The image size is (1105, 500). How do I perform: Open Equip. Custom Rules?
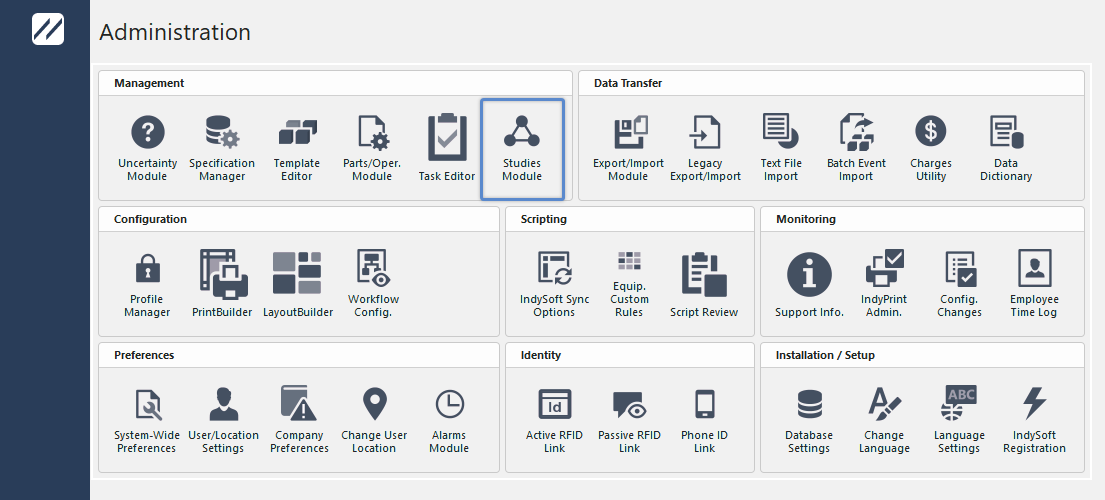tap(629, 285)
